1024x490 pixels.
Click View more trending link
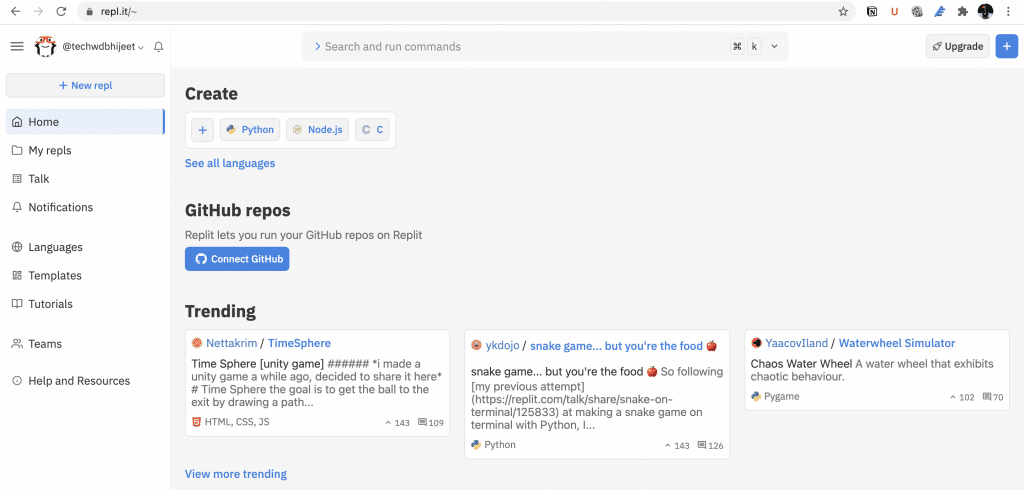236,474
